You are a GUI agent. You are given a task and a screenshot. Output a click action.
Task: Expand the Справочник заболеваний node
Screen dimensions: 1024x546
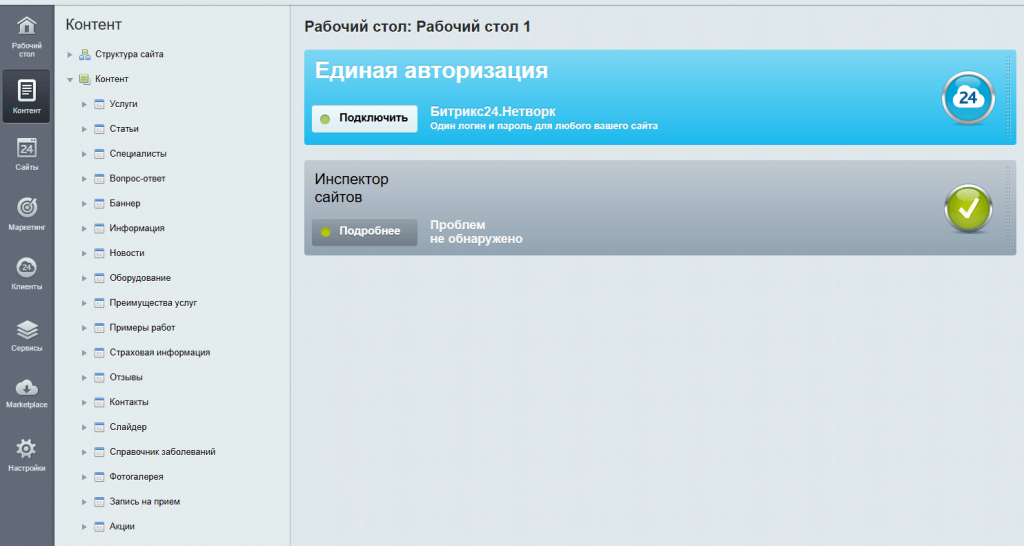click(x=84, y=452)
